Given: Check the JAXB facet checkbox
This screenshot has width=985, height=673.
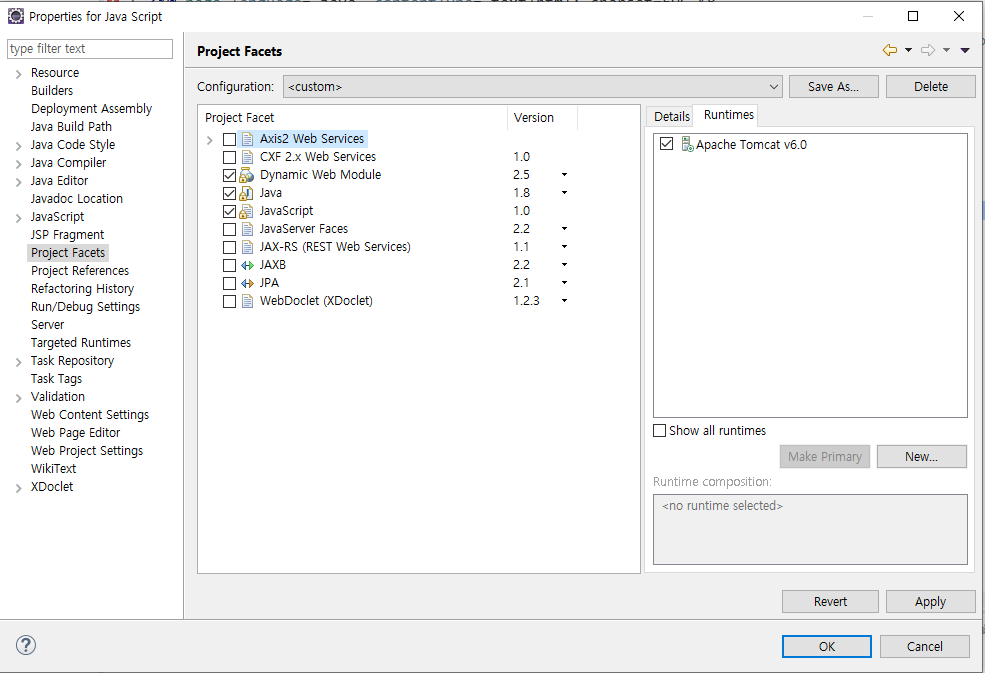Looking at the screenshot, I should (229, 265).
